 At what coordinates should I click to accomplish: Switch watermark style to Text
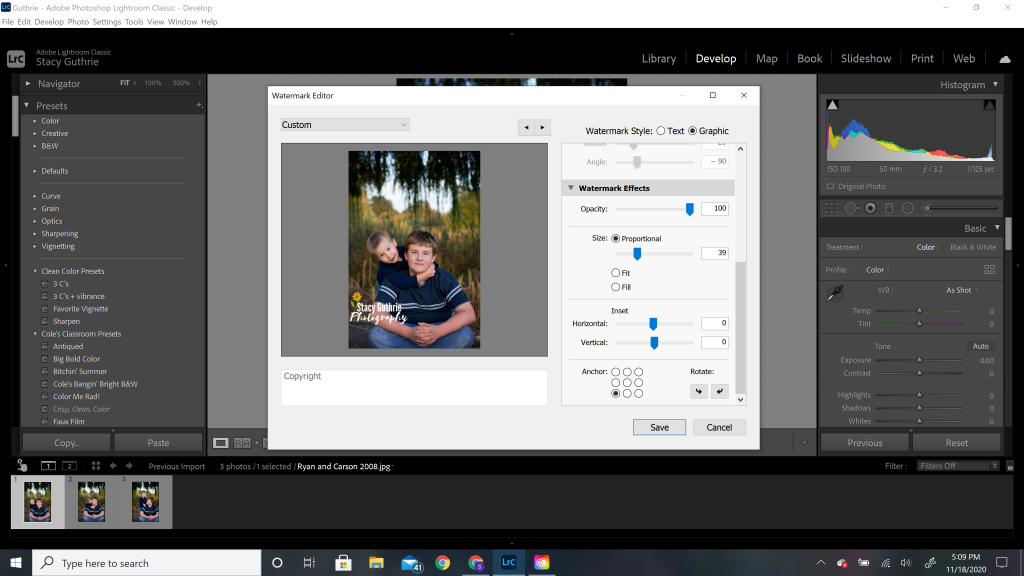[x=659, y=130]
